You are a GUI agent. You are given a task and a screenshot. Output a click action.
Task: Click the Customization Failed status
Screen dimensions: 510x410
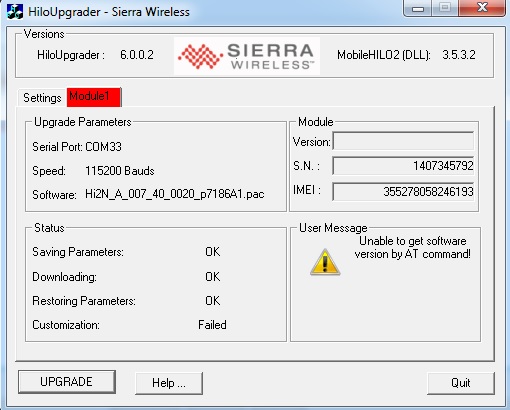(x=212, y=325)
